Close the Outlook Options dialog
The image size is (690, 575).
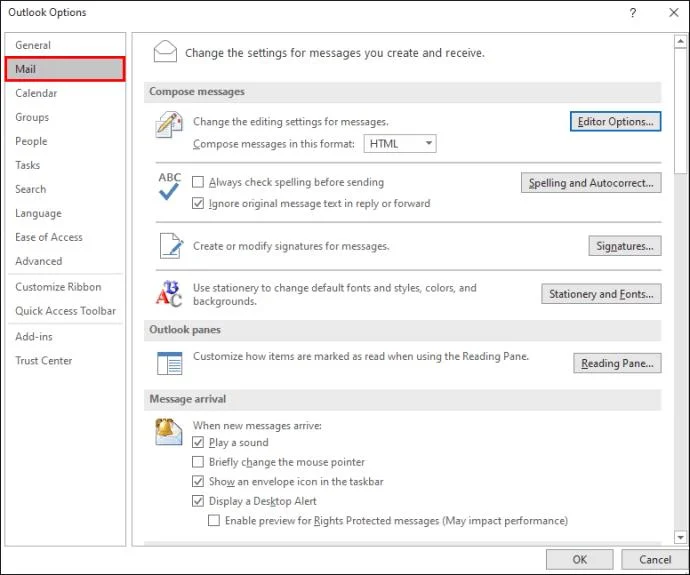click(673, 12)
